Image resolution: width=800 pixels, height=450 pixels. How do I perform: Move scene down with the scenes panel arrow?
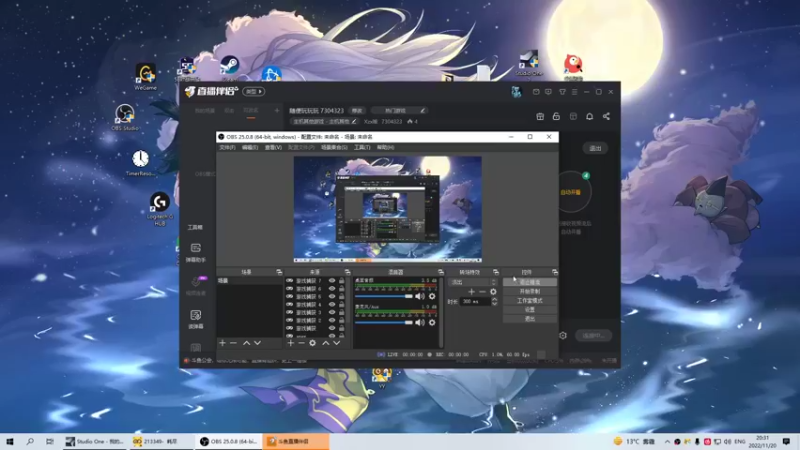pos(257,343)
